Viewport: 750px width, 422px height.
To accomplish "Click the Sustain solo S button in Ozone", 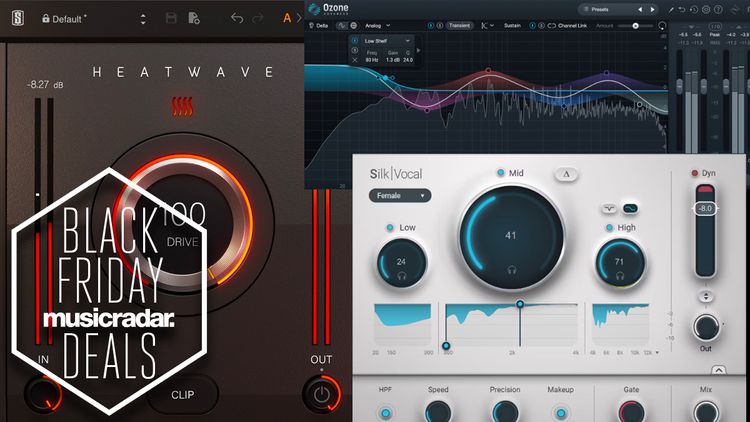I will point(541,25).
